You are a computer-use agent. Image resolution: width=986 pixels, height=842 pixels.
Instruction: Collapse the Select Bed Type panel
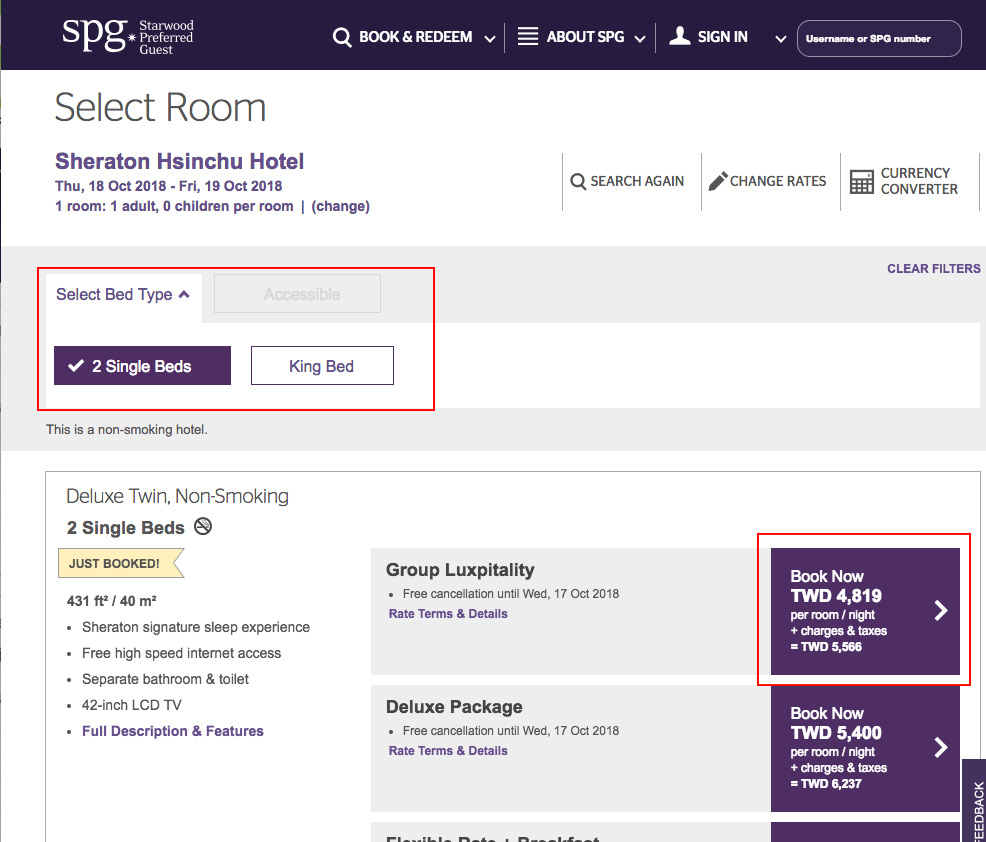tap(123, 294)
